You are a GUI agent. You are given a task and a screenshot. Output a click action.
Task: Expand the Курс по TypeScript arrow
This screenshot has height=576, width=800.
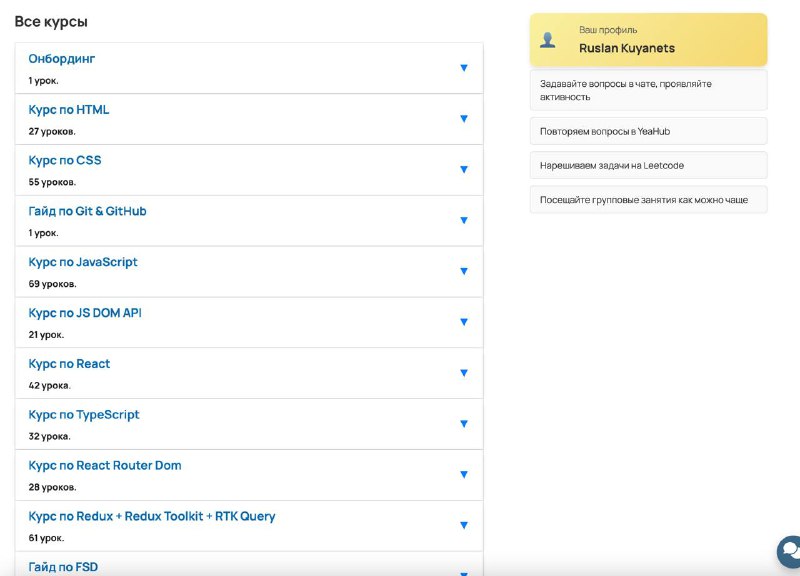point(464,424)
